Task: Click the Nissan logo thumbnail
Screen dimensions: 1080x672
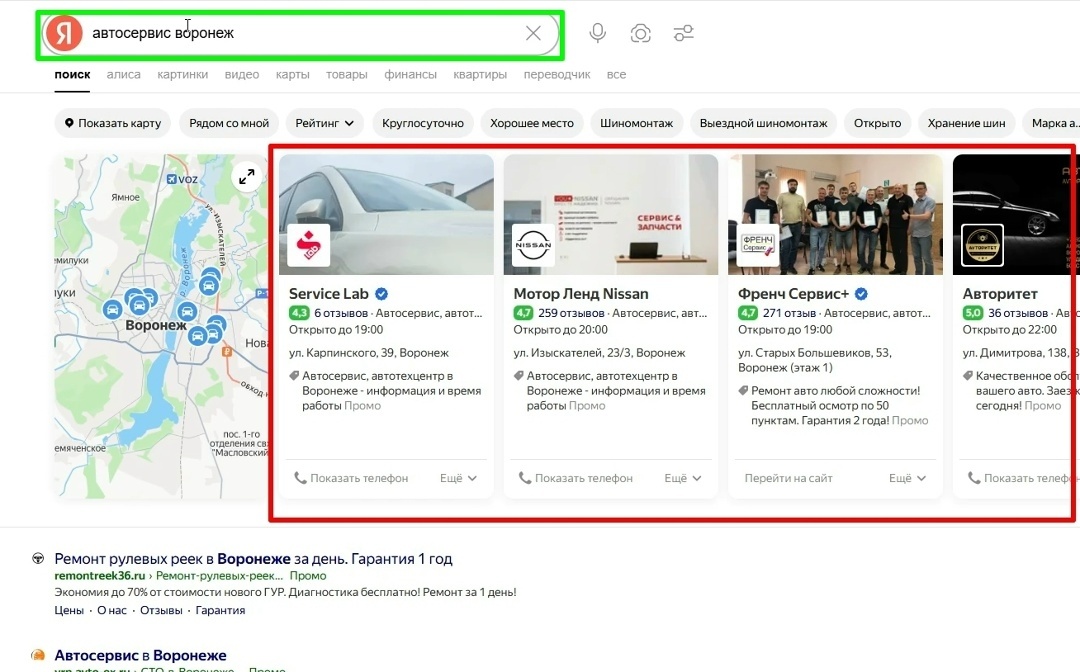Action: pos(533,245)
